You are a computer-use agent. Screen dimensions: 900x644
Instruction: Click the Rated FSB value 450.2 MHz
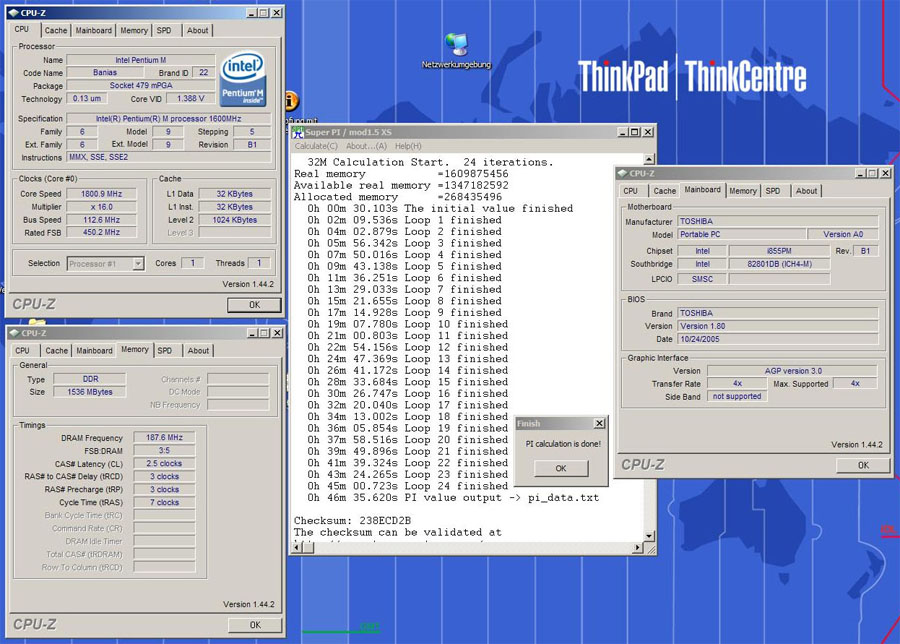tap(101, 232)
